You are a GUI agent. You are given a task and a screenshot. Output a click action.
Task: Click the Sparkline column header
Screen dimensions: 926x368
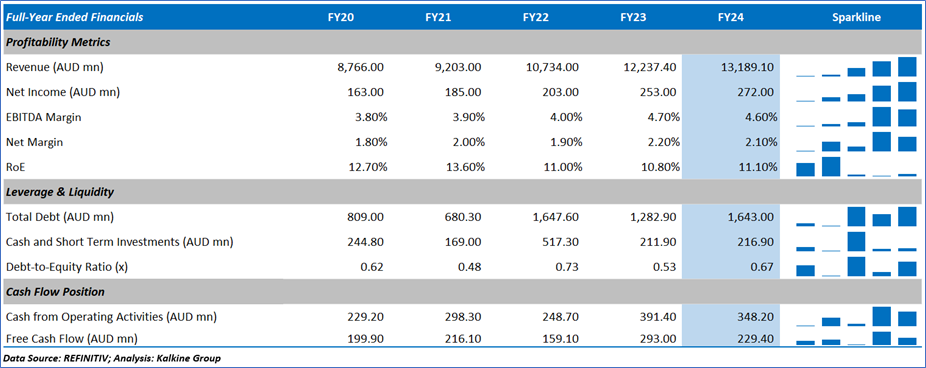pos(856,17)
